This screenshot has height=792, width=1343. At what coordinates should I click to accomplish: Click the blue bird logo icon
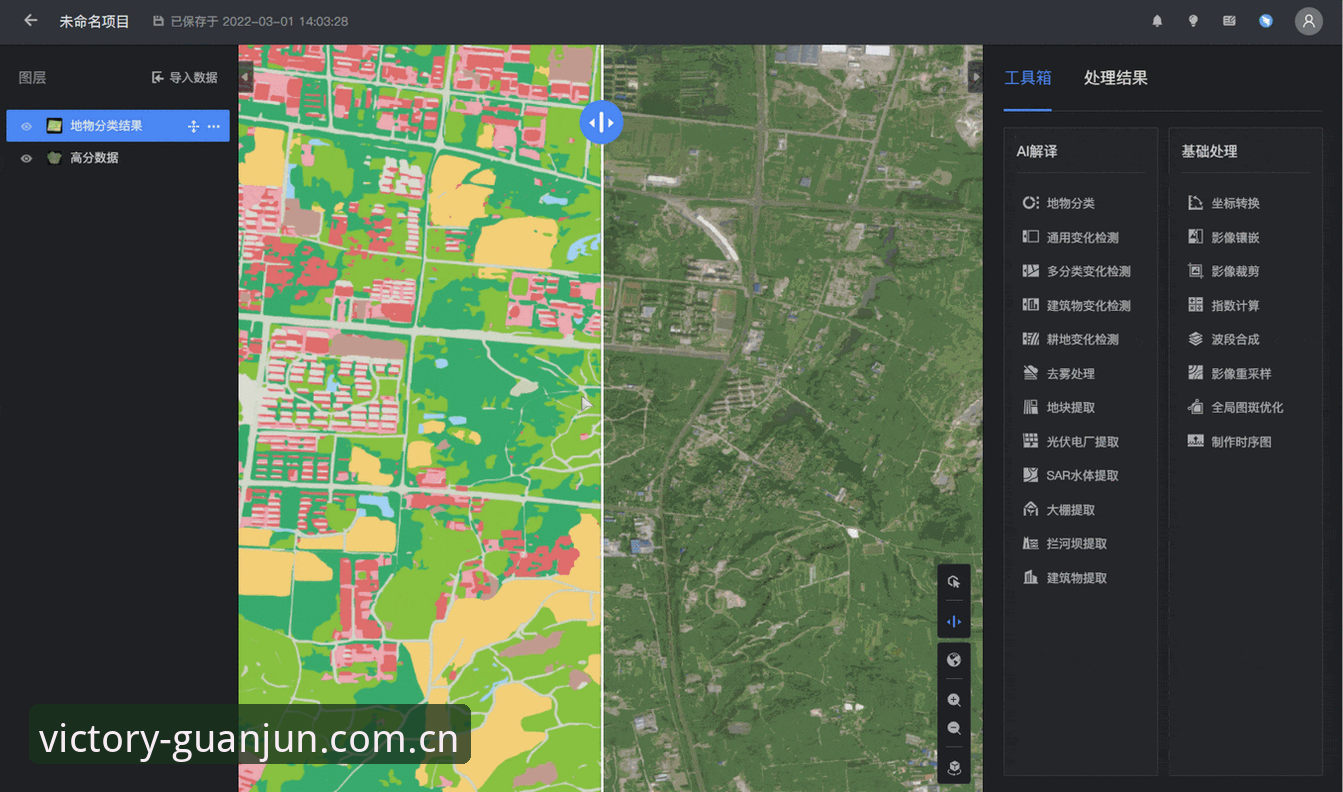pos(1266,21)
